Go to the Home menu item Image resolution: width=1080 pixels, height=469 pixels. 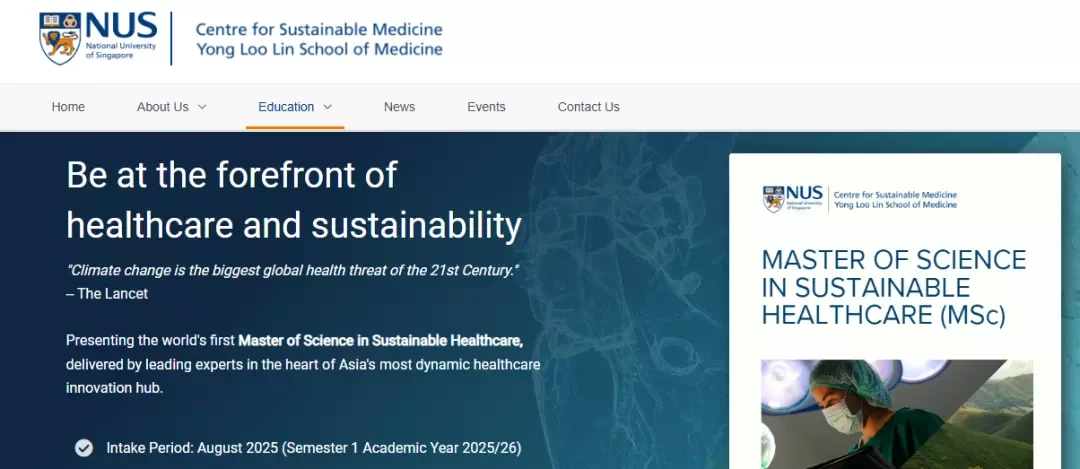click(x=68, y=107)
